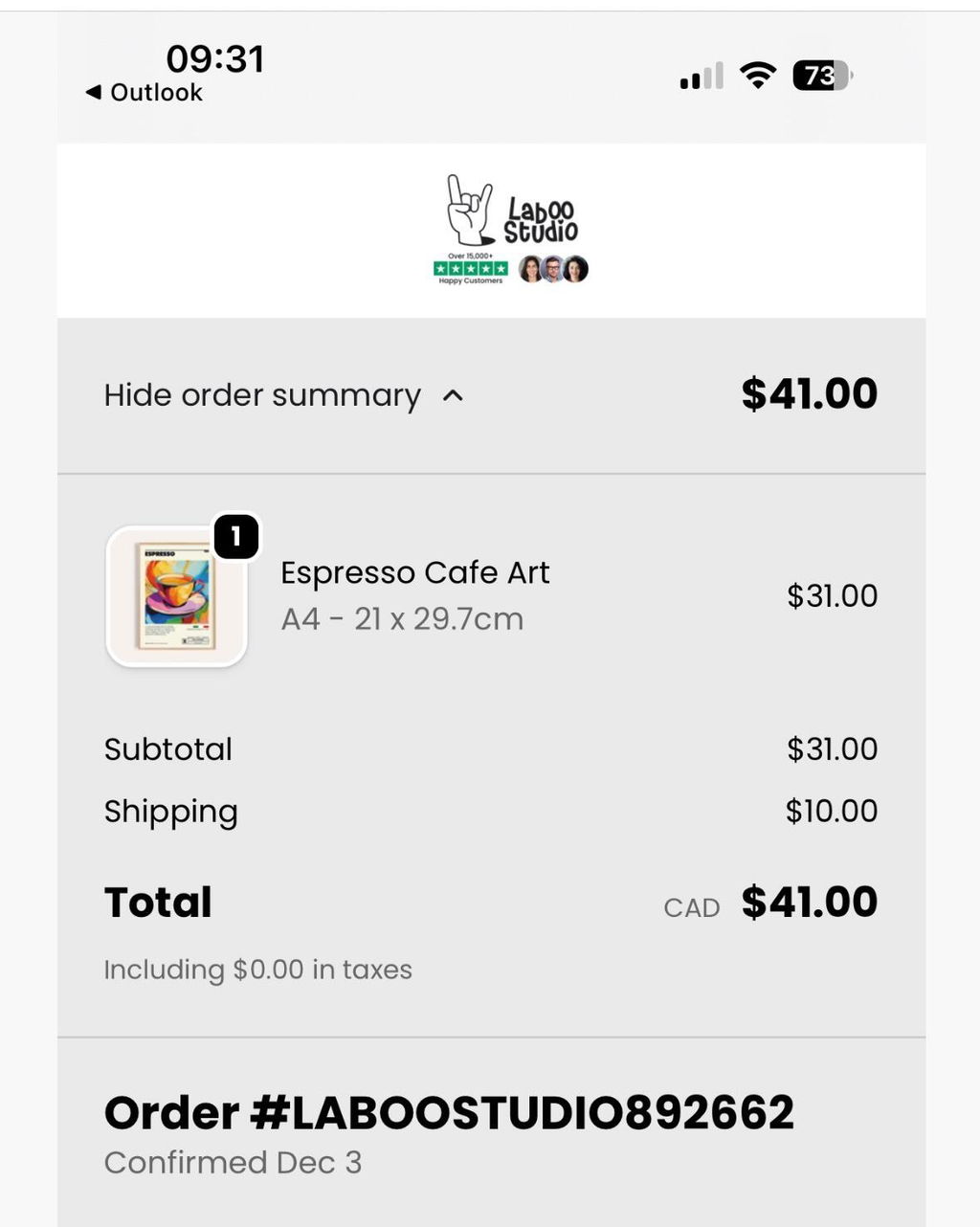
Task: Tap the happy customers avatar faces
Action: pos(553,269)
